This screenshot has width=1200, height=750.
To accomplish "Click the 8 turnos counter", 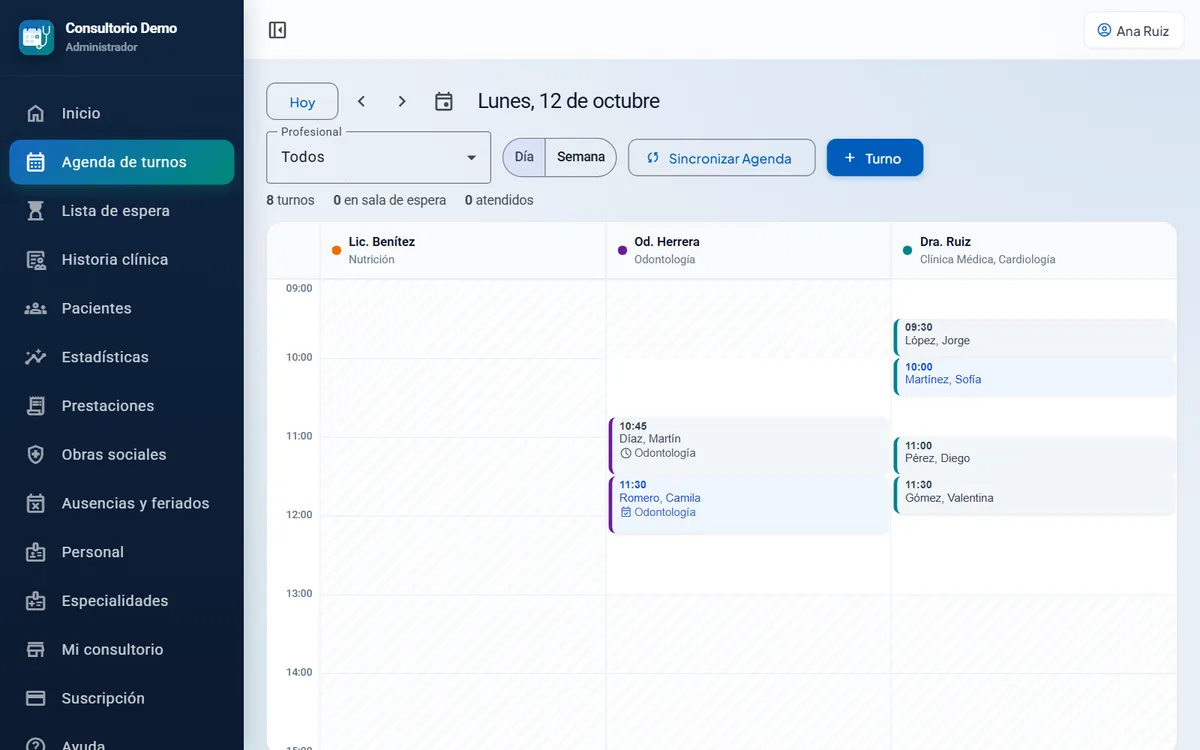I will 290,200.
